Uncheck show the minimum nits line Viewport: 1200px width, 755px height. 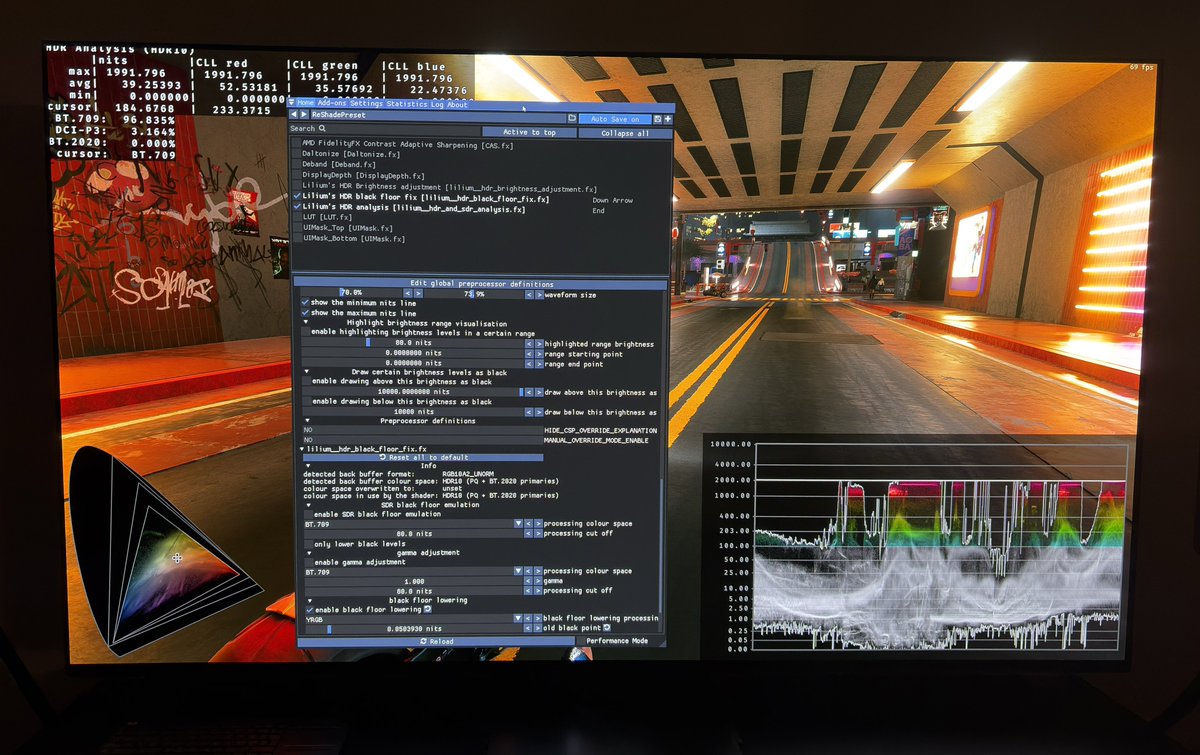click(x=306, y=302)
